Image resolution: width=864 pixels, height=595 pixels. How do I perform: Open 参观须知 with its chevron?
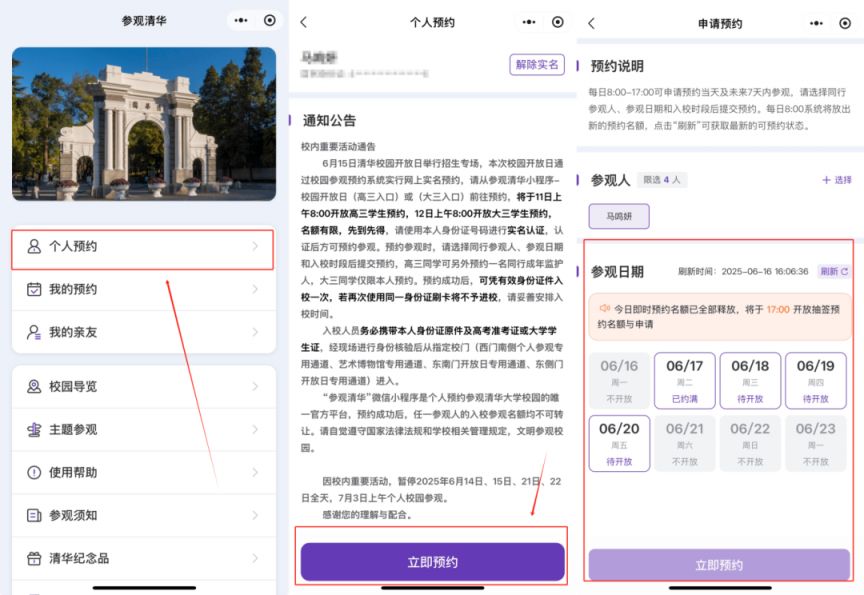point(255,515)
